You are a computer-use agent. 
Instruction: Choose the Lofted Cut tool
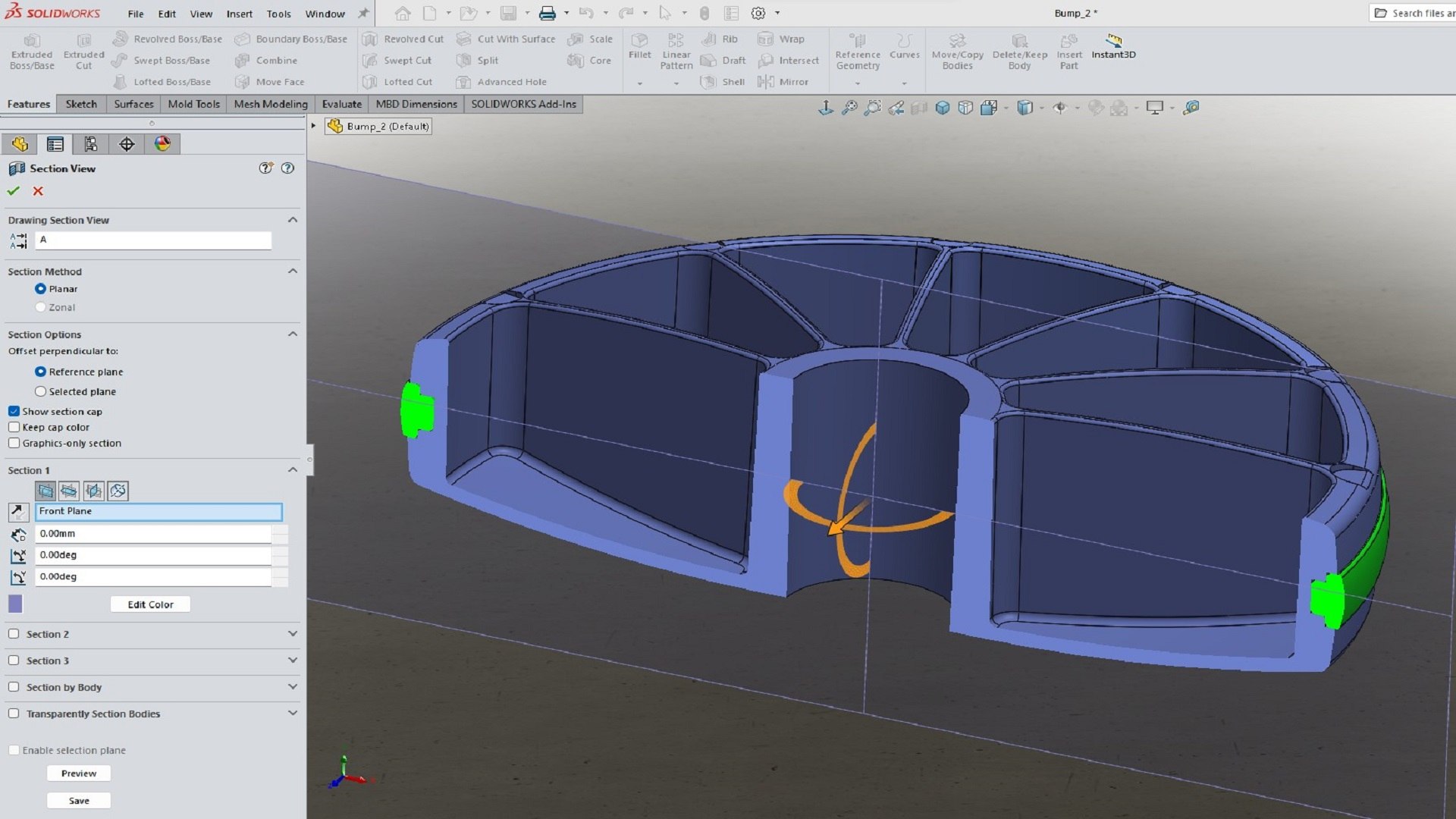397,81
